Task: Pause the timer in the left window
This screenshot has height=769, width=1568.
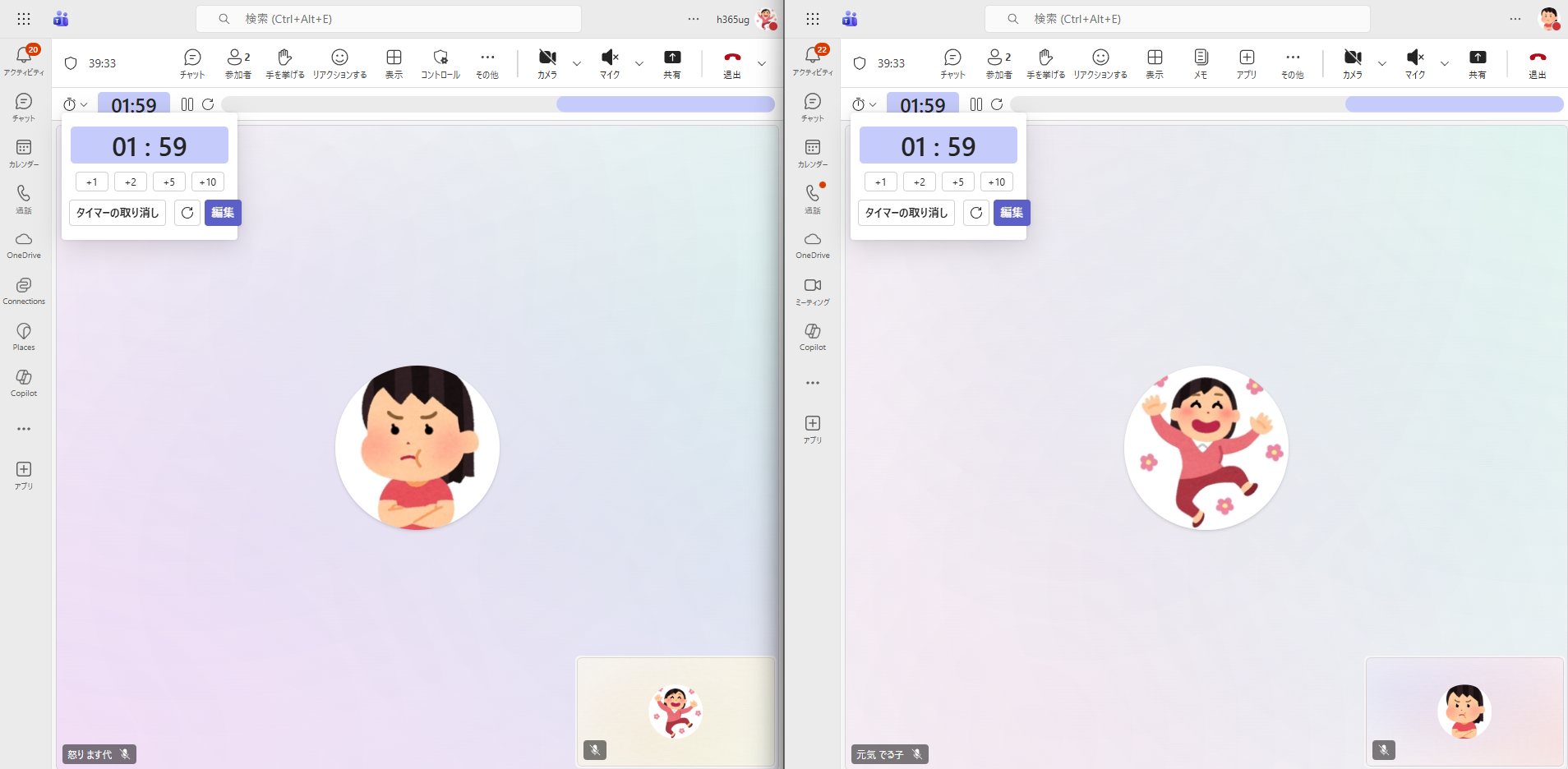Action: click(x=187, y=104)
